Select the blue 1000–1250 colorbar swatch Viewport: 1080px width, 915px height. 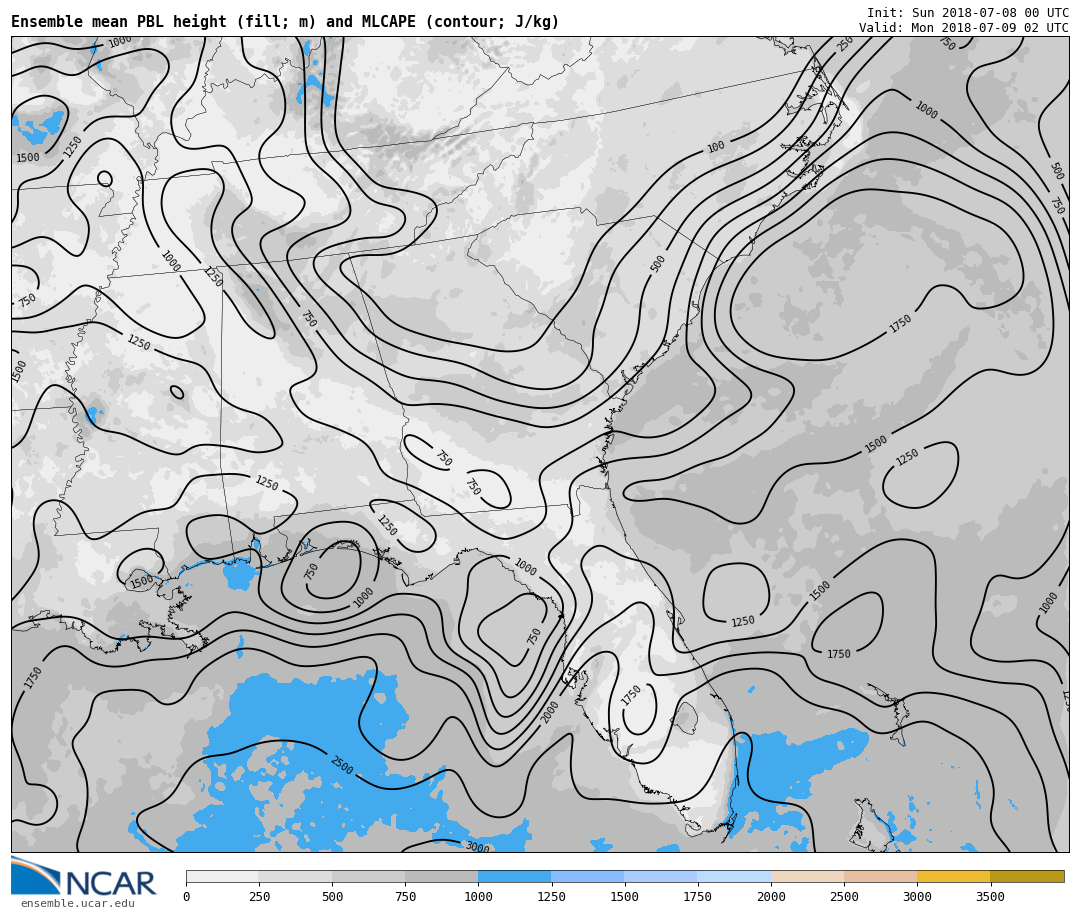point(514,876)
